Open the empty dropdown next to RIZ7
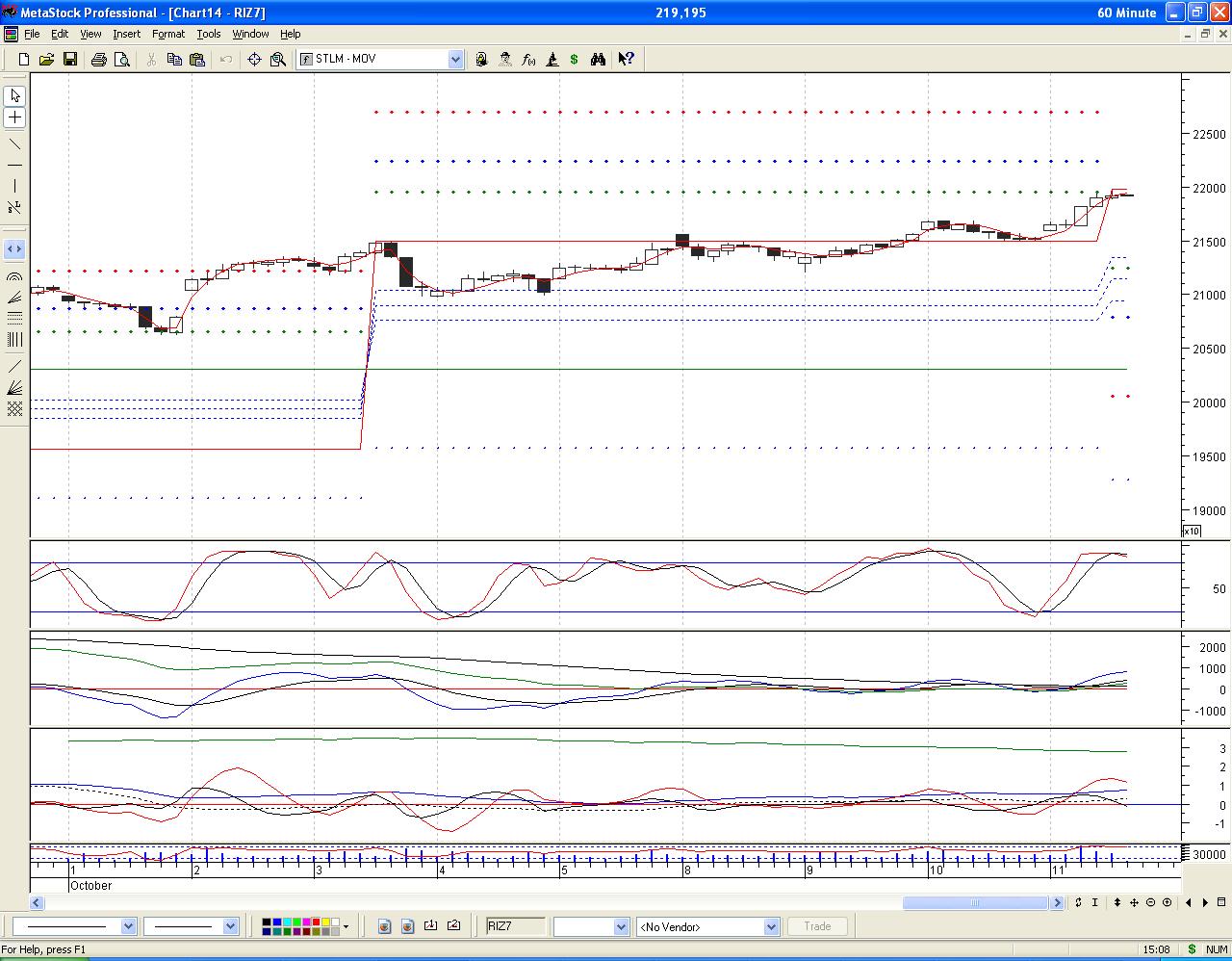The image size is (1232, 961). pyautogui.click(x=619, y=926)
